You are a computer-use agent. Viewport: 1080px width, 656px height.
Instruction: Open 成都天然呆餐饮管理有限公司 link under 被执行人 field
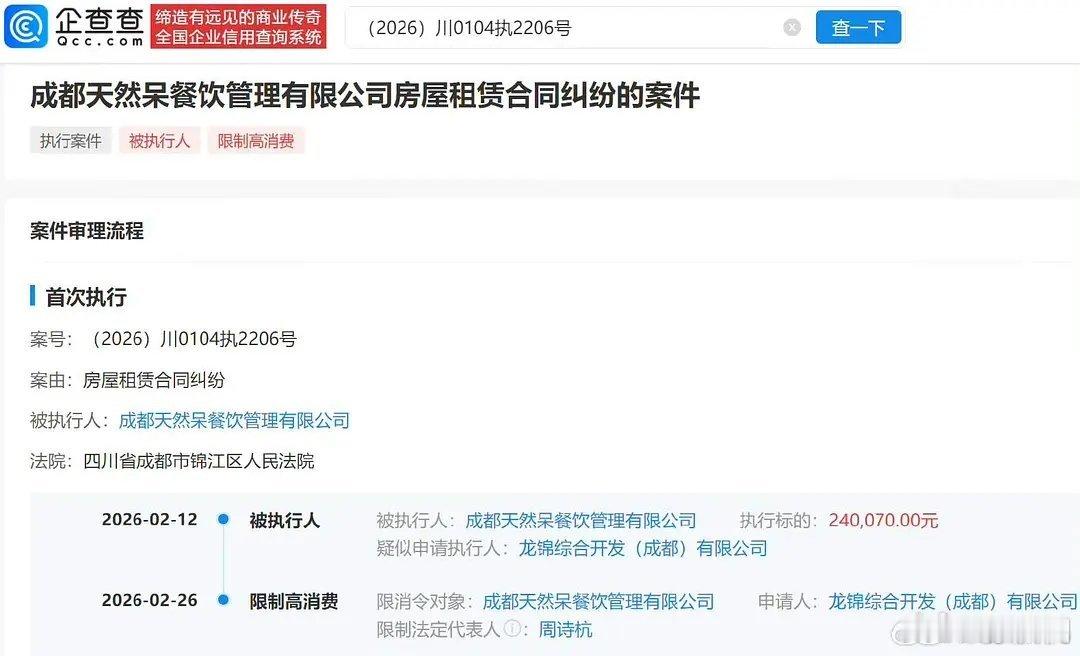[234, 420]
